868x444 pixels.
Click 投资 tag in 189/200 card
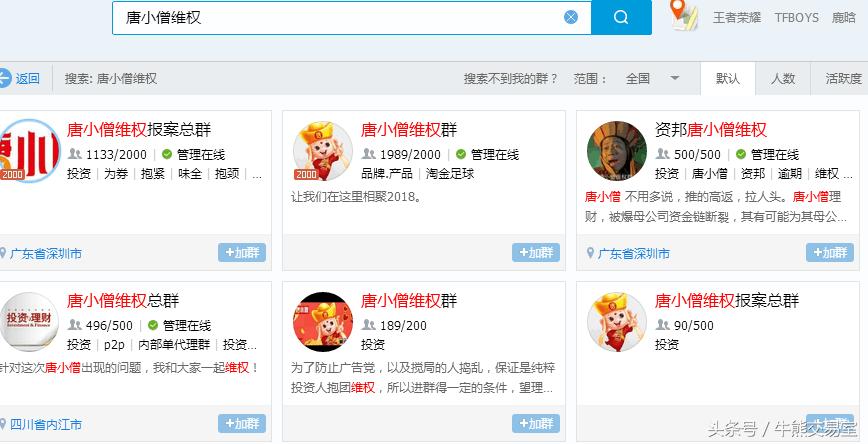click(x=373, y=345)
